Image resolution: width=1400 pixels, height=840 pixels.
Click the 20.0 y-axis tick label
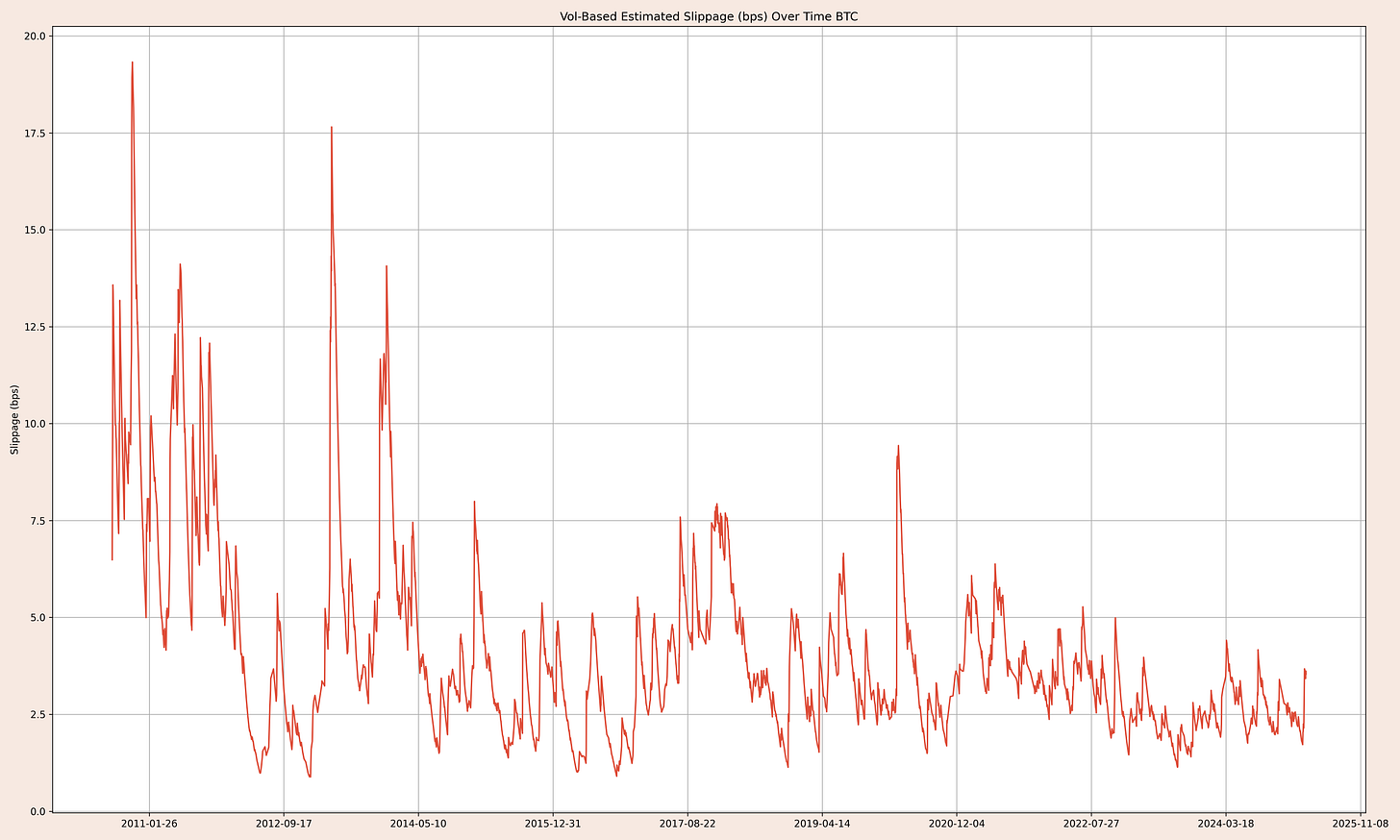tap(37, 36)
